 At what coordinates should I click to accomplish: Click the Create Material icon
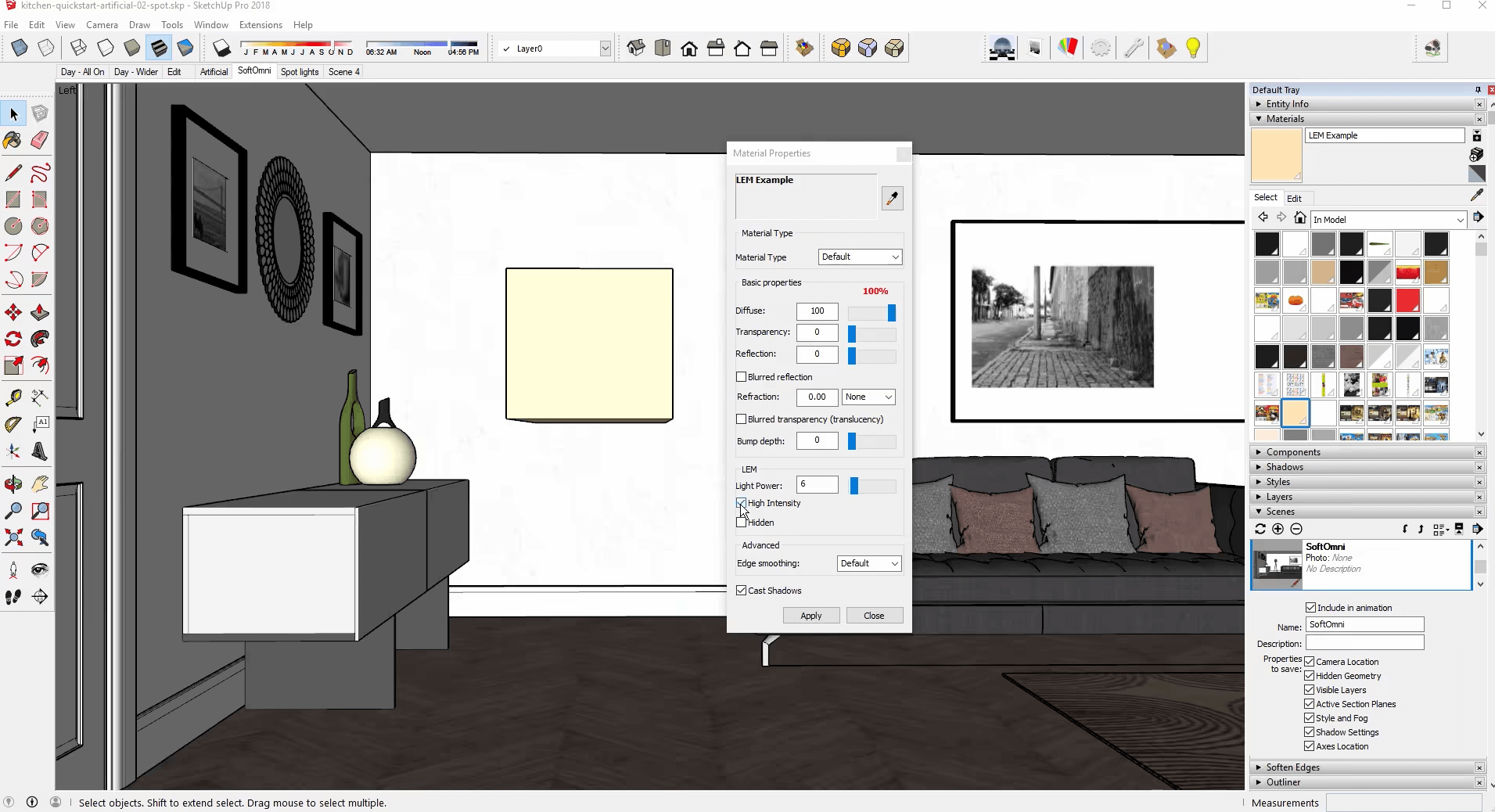click(1477, 155)
